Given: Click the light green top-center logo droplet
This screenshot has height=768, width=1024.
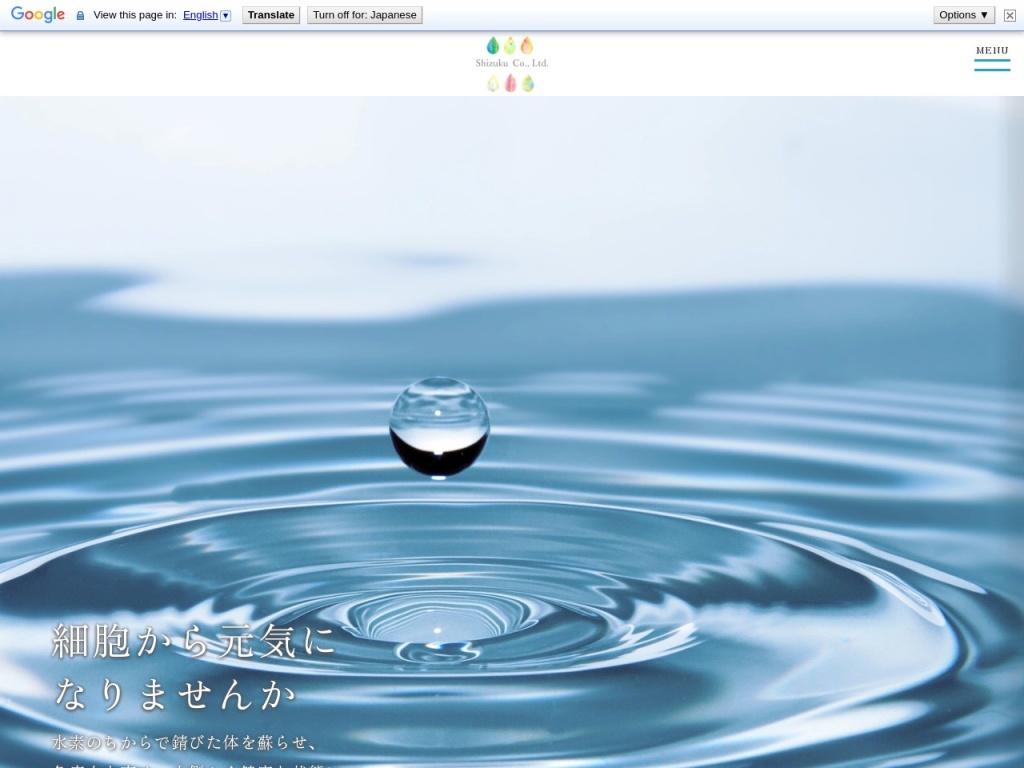Looking at the screenshot, I should coord(510,46).
